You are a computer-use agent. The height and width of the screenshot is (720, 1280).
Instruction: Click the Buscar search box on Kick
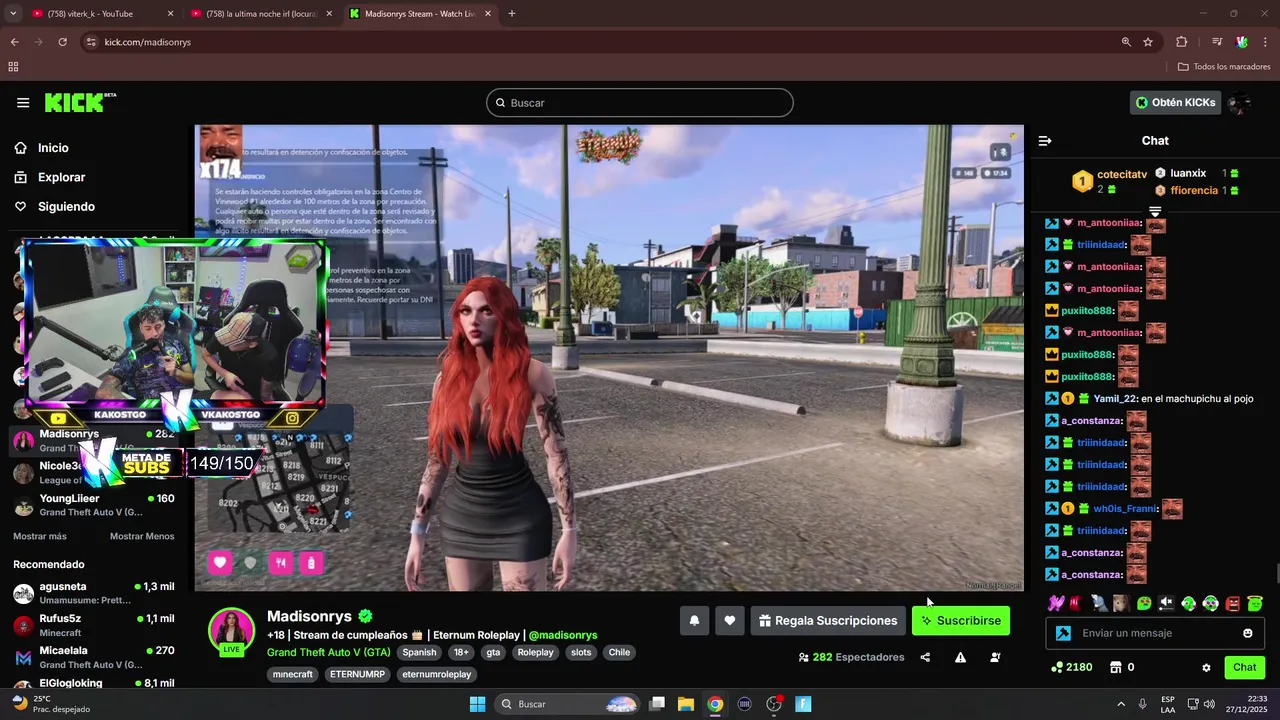[640, 103]
